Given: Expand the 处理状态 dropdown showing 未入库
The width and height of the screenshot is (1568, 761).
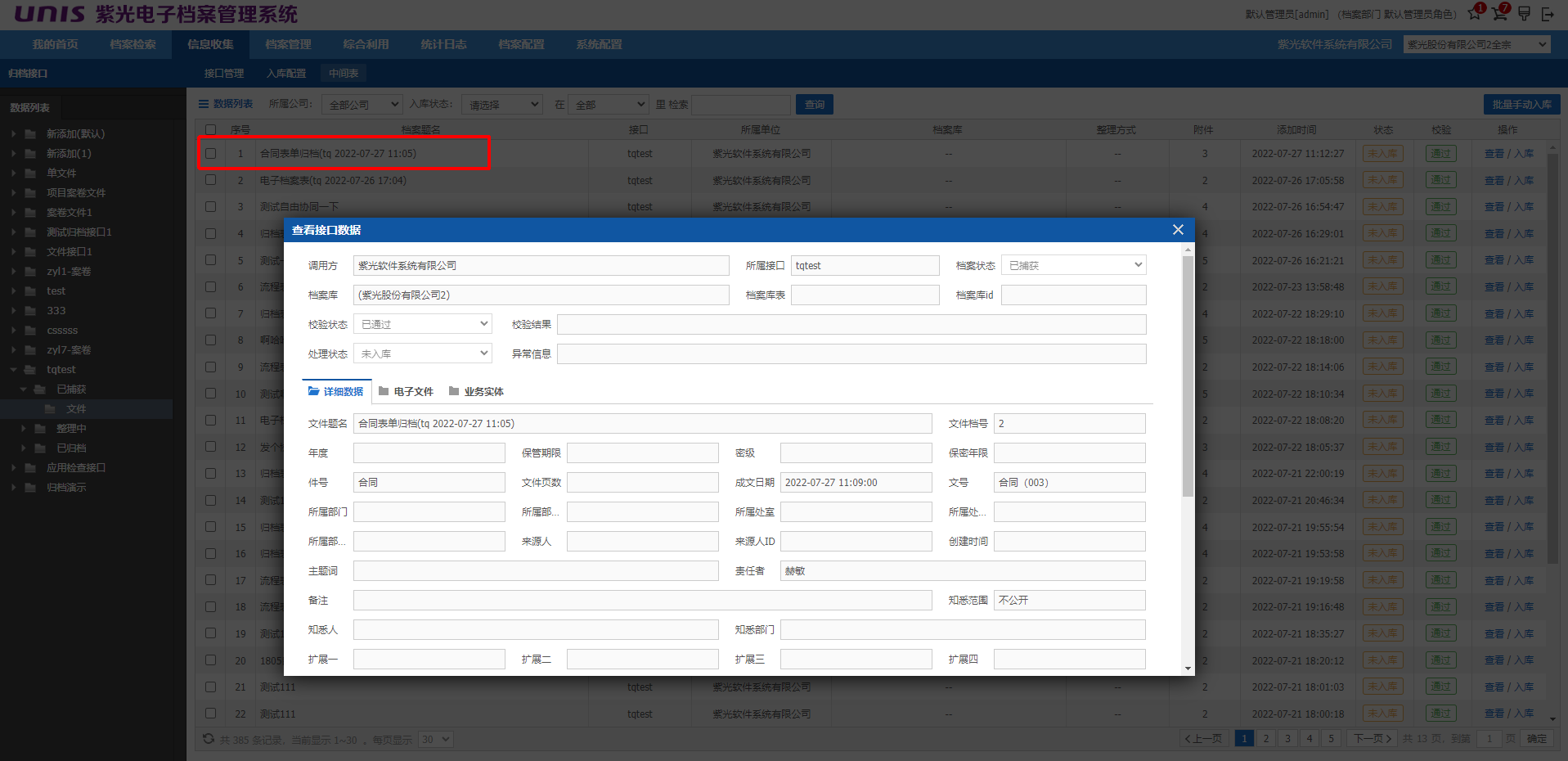Looking at the screenshot, I should tap(422, 353).
